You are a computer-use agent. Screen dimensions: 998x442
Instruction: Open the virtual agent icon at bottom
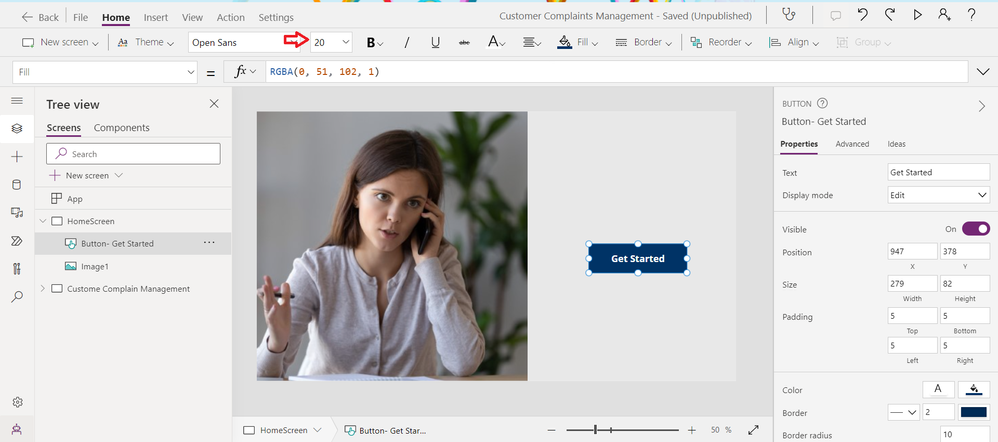[17, 430]
